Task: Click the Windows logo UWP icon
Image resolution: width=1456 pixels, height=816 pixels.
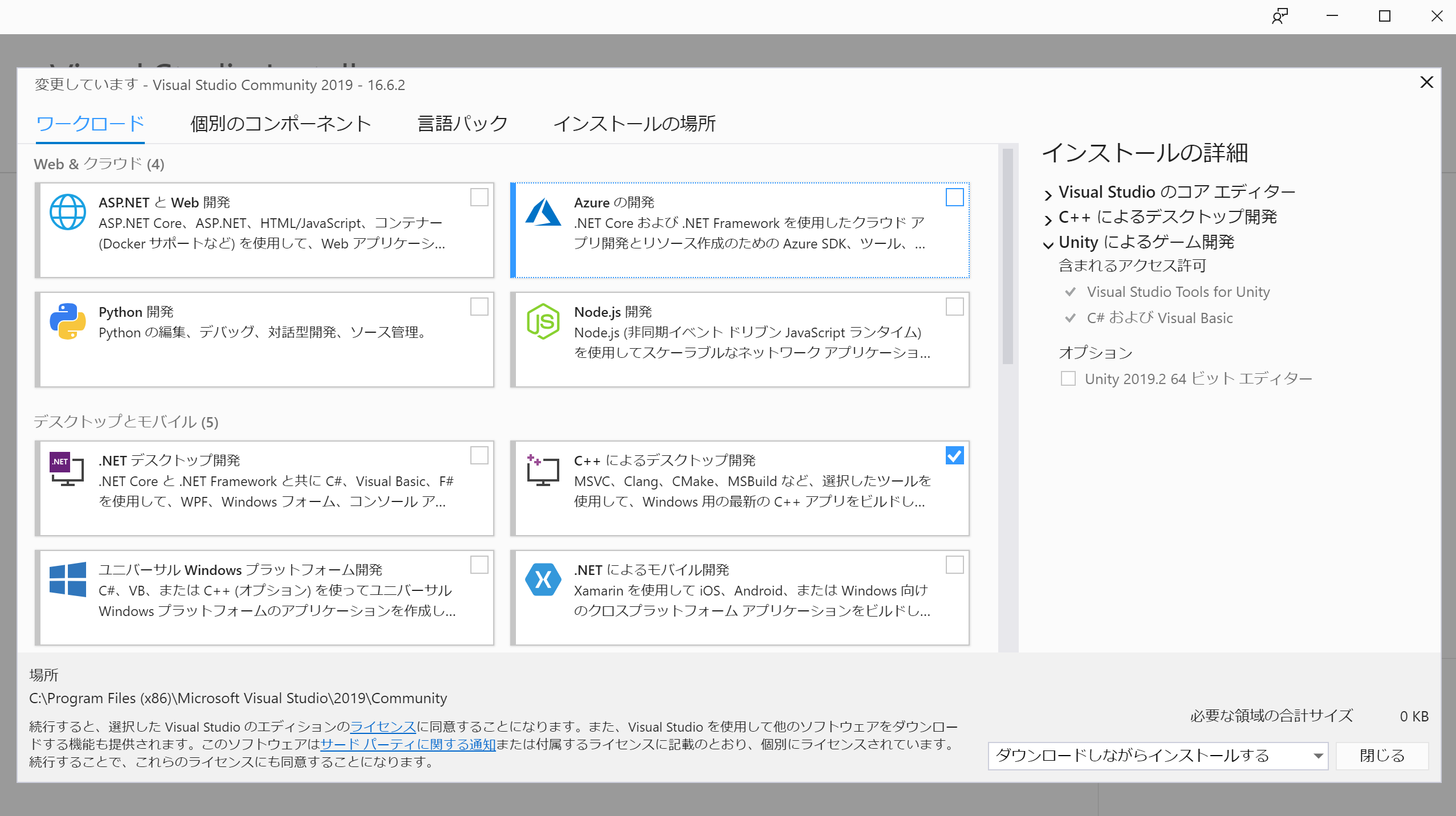Action: tap(68, 579)
